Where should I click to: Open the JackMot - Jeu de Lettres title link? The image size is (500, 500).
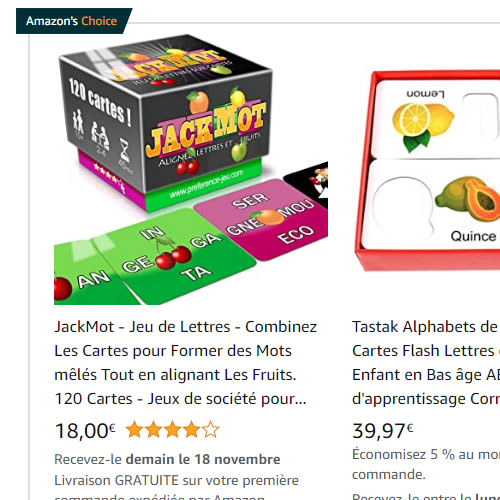185,363
